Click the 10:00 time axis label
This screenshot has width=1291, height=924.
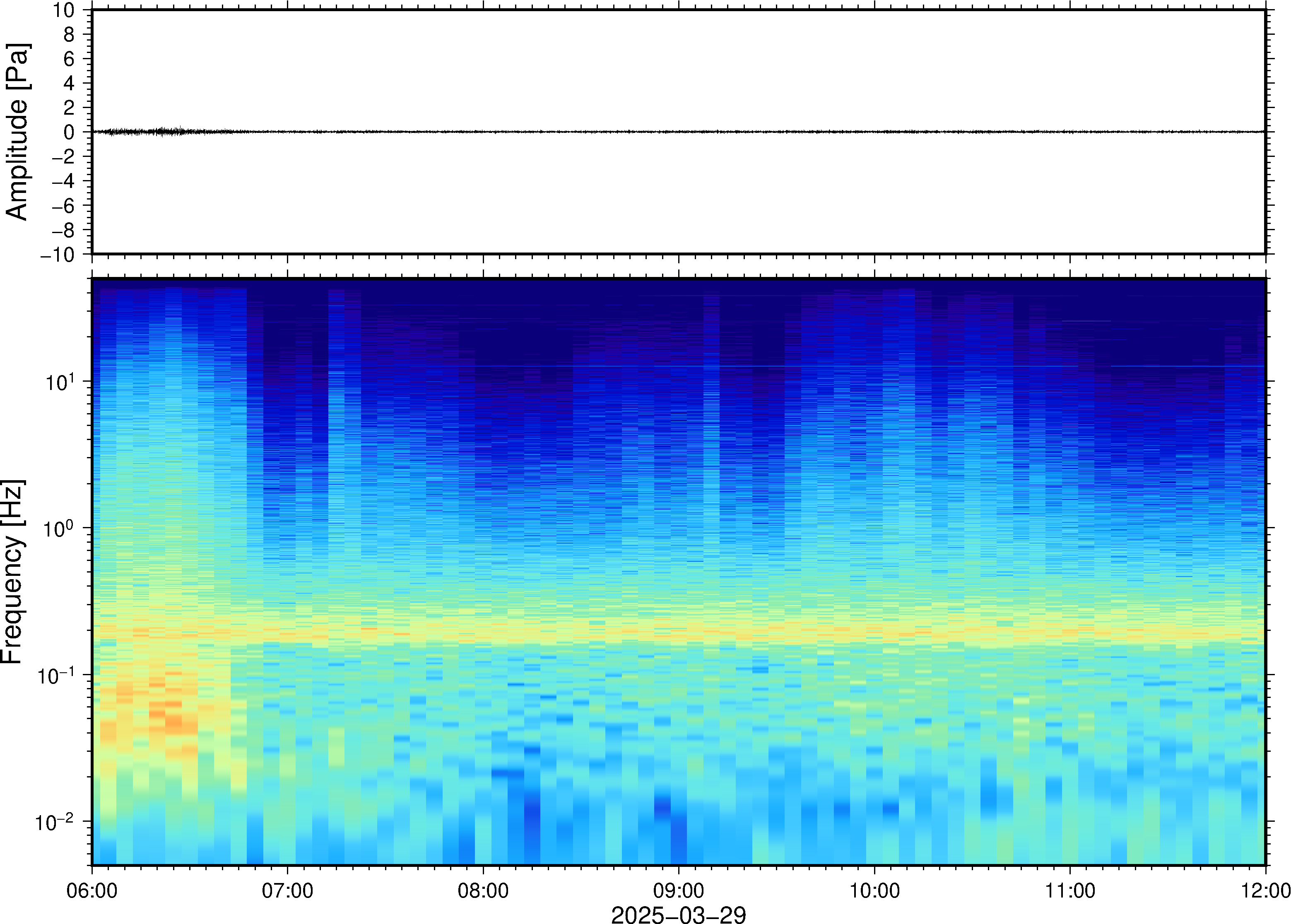tap(874, 890)
